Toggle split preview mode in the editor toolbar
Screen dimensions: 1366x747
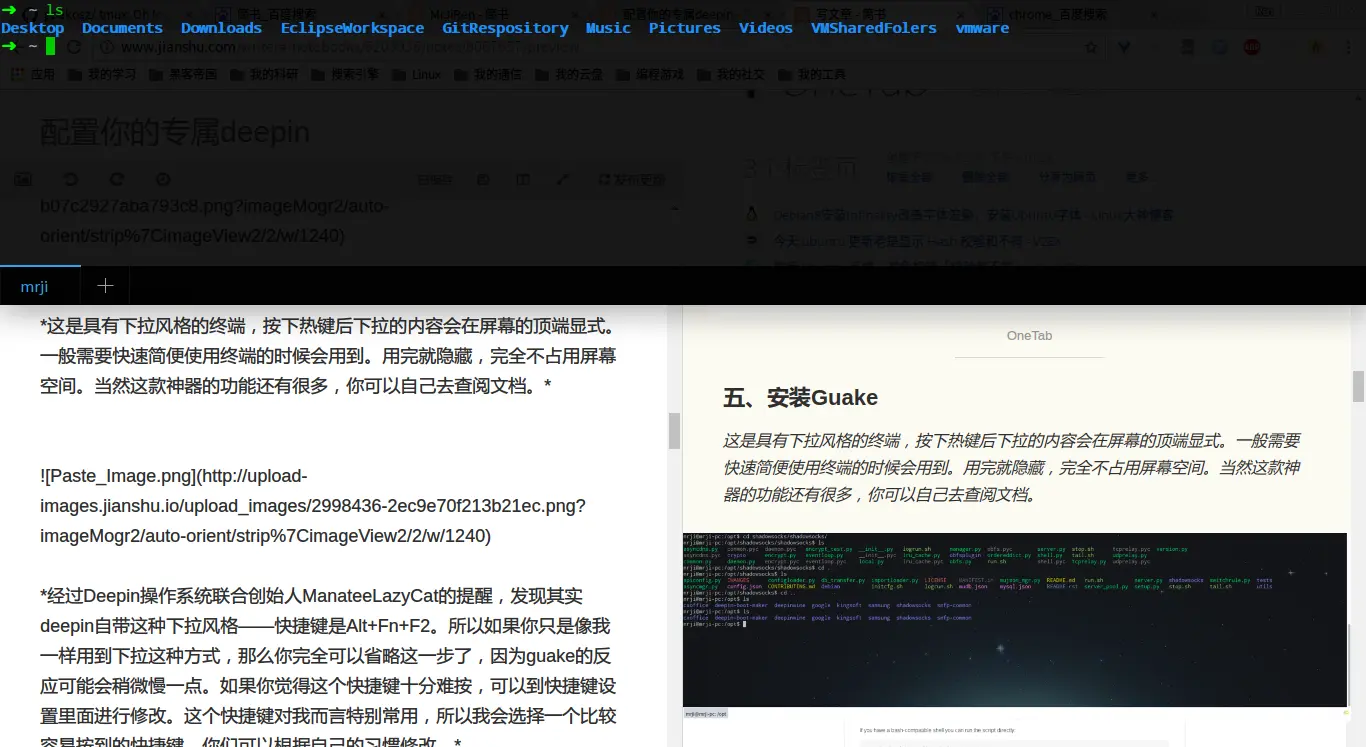[522, 179]
